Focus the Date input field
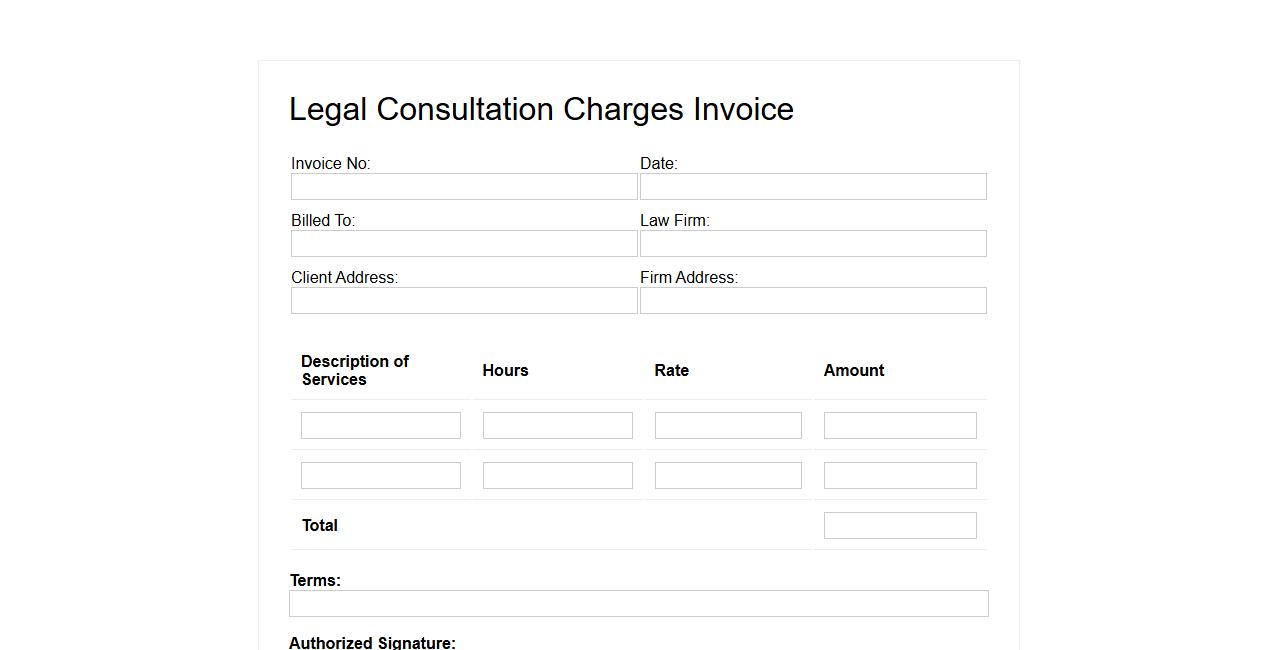1278x650 pixels. coord(813,186)
